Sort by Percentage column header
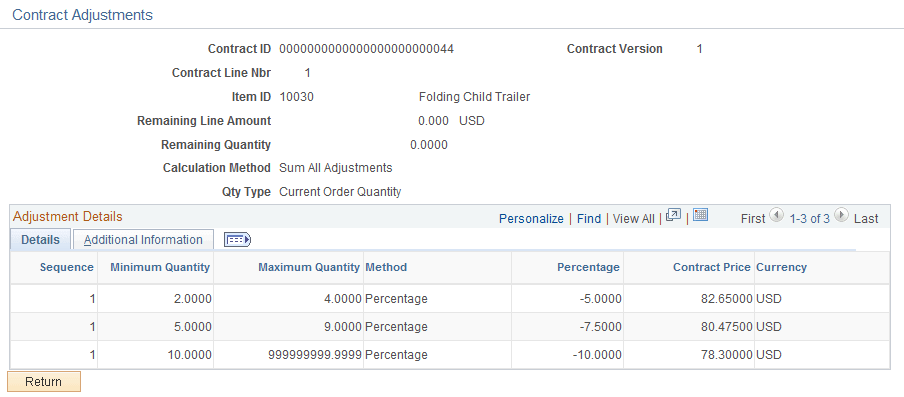This screenshot has height=397, width=904. [588, 267]
